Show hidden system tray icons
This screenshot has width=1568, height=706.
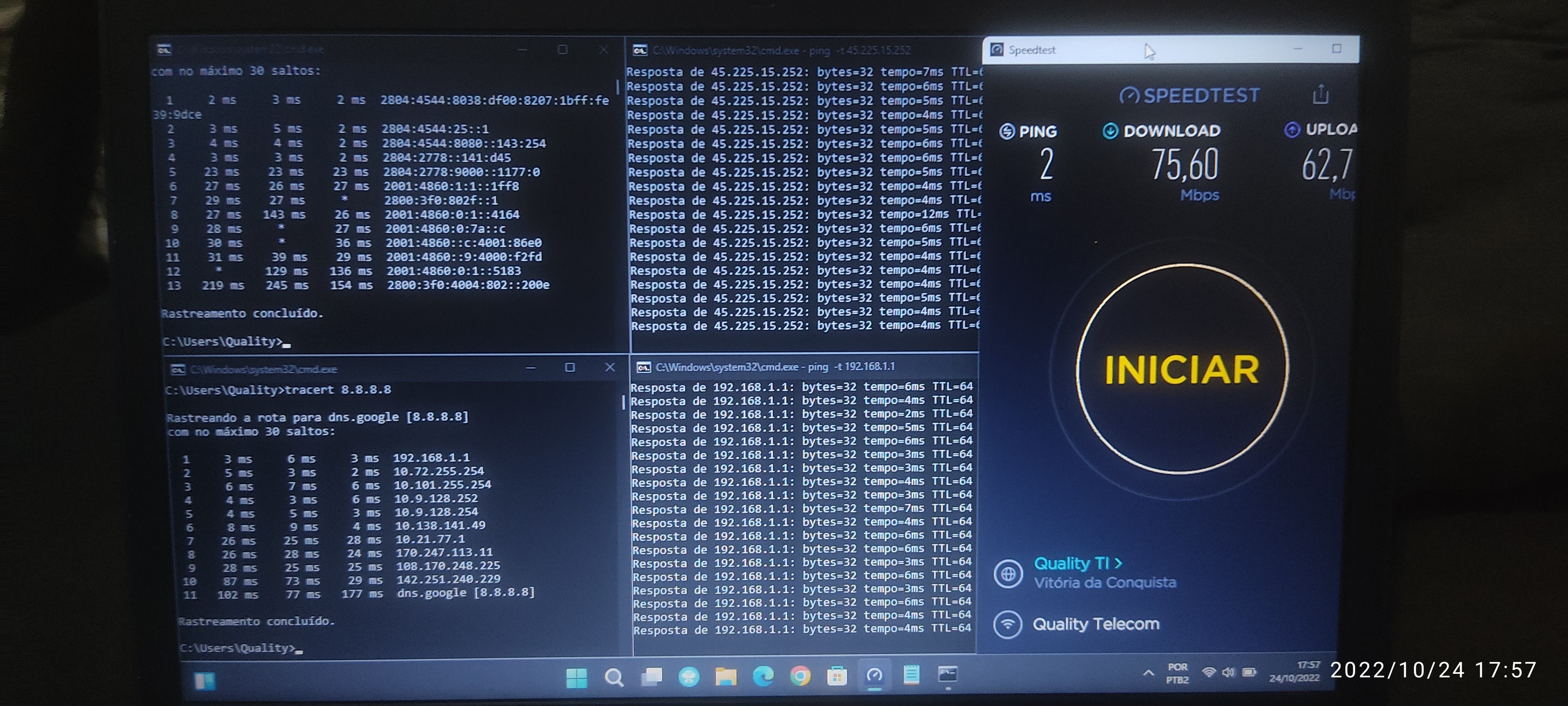[x=1148, y=673]
